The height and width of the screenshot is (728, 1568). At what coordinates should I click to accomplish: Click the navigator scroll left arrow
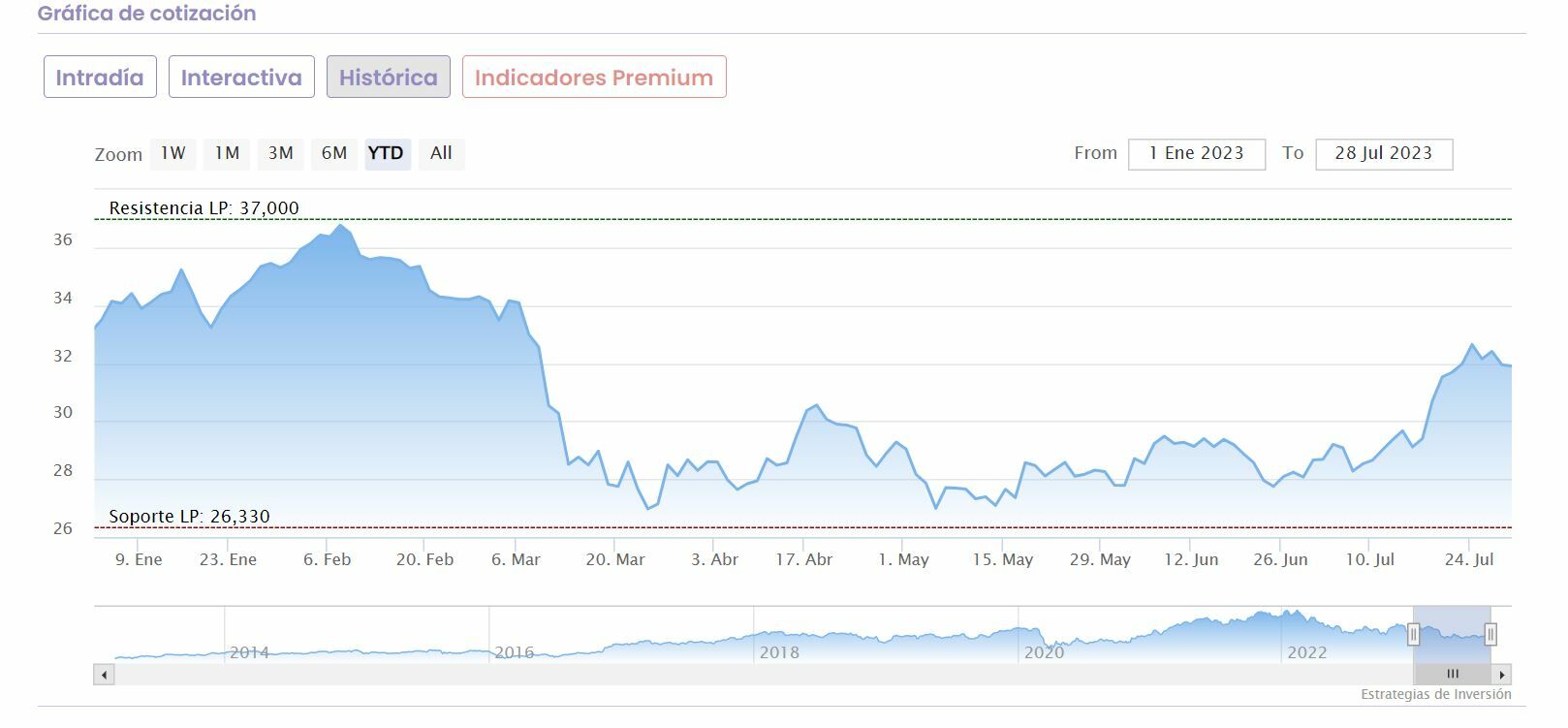click(x=104, y=675)
